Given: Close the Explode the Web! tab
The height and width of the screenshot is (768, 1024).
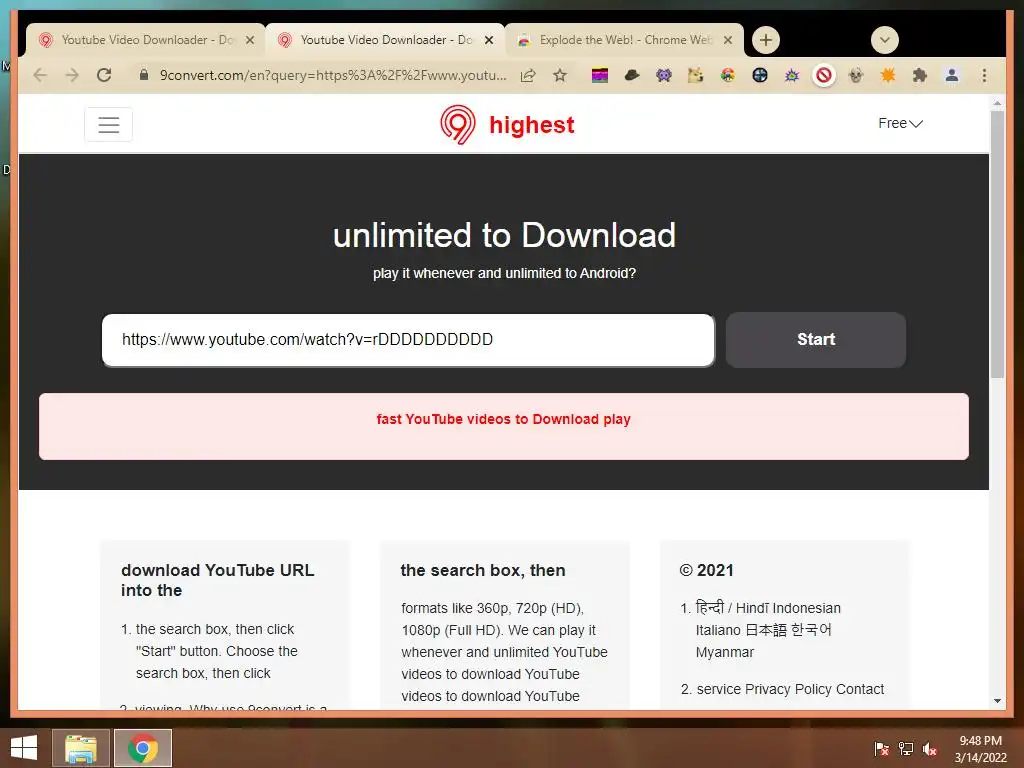Looking at the screenshot, I should coord(728,40).
